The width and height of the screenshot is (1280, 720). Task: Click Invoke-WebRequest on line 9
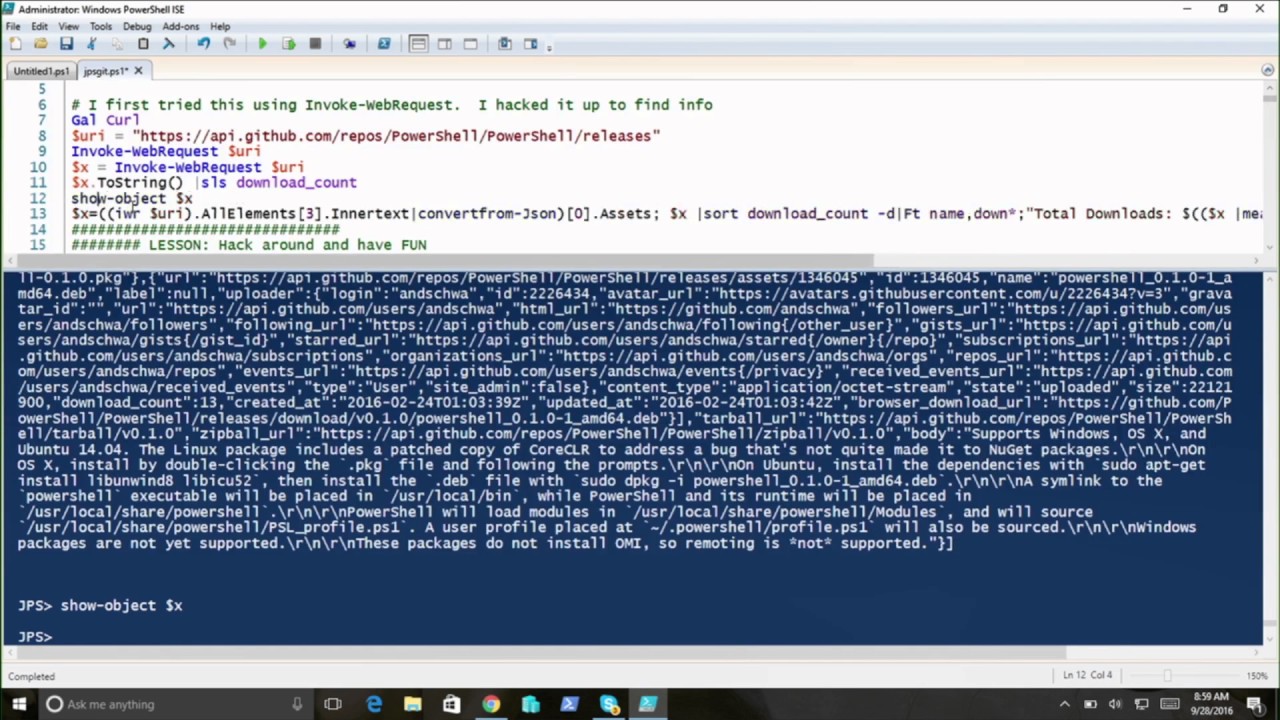[144, 151]
